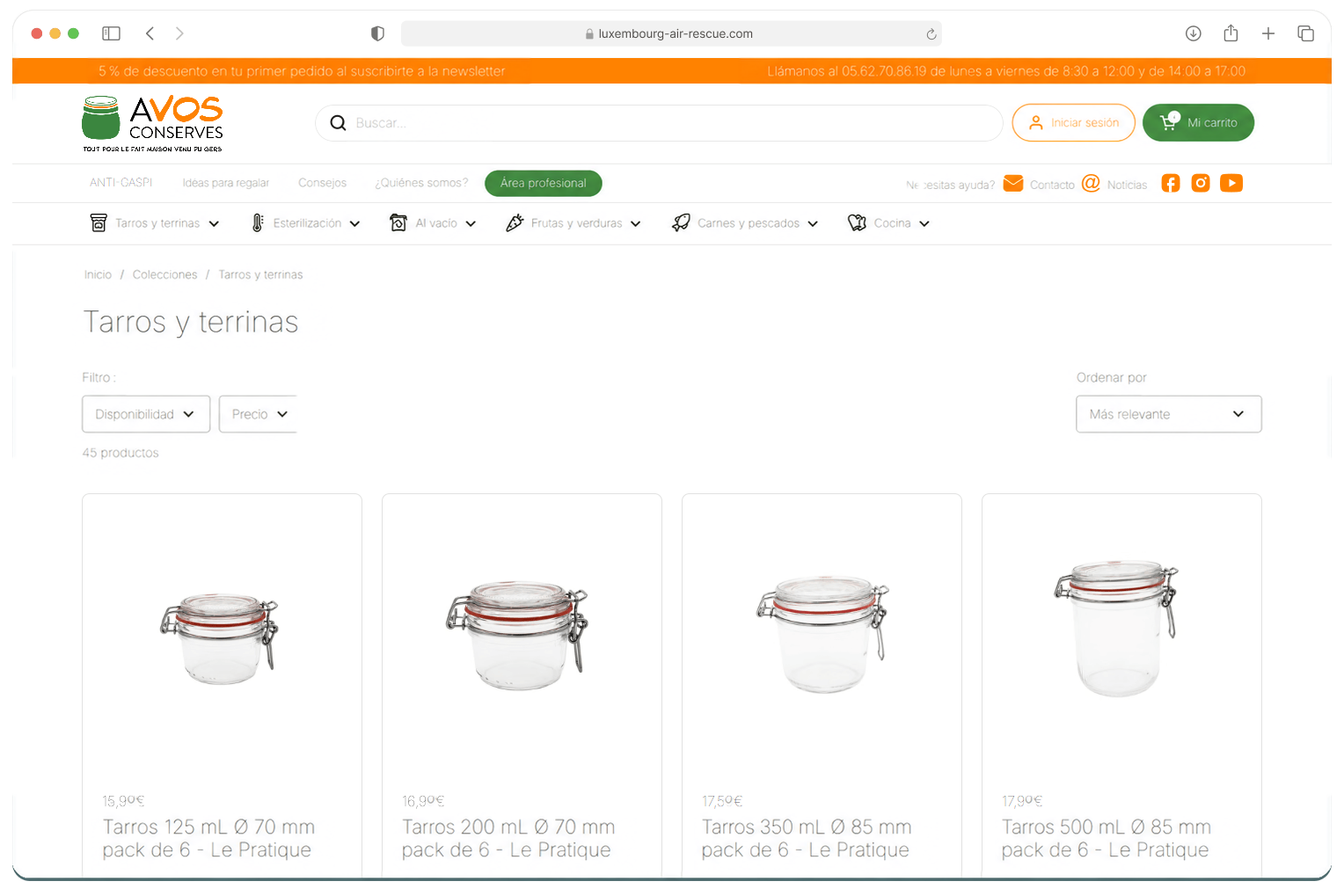
Task: Click the Inicio breadcrumb link
Action: pyautogui.click(x=98, y=274)
